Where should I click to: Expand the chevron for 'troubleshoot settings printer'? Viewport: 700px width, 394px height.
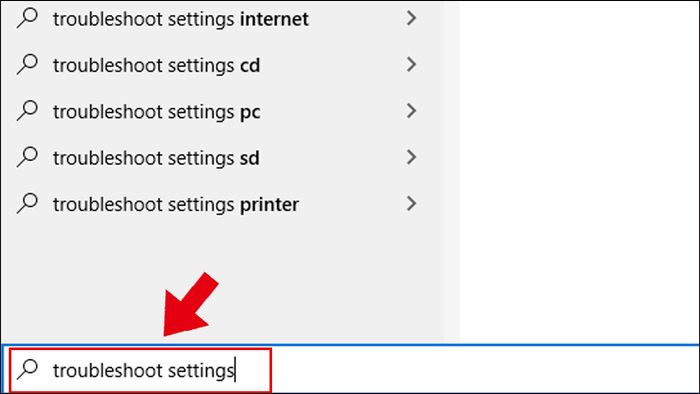coord(411,204)
